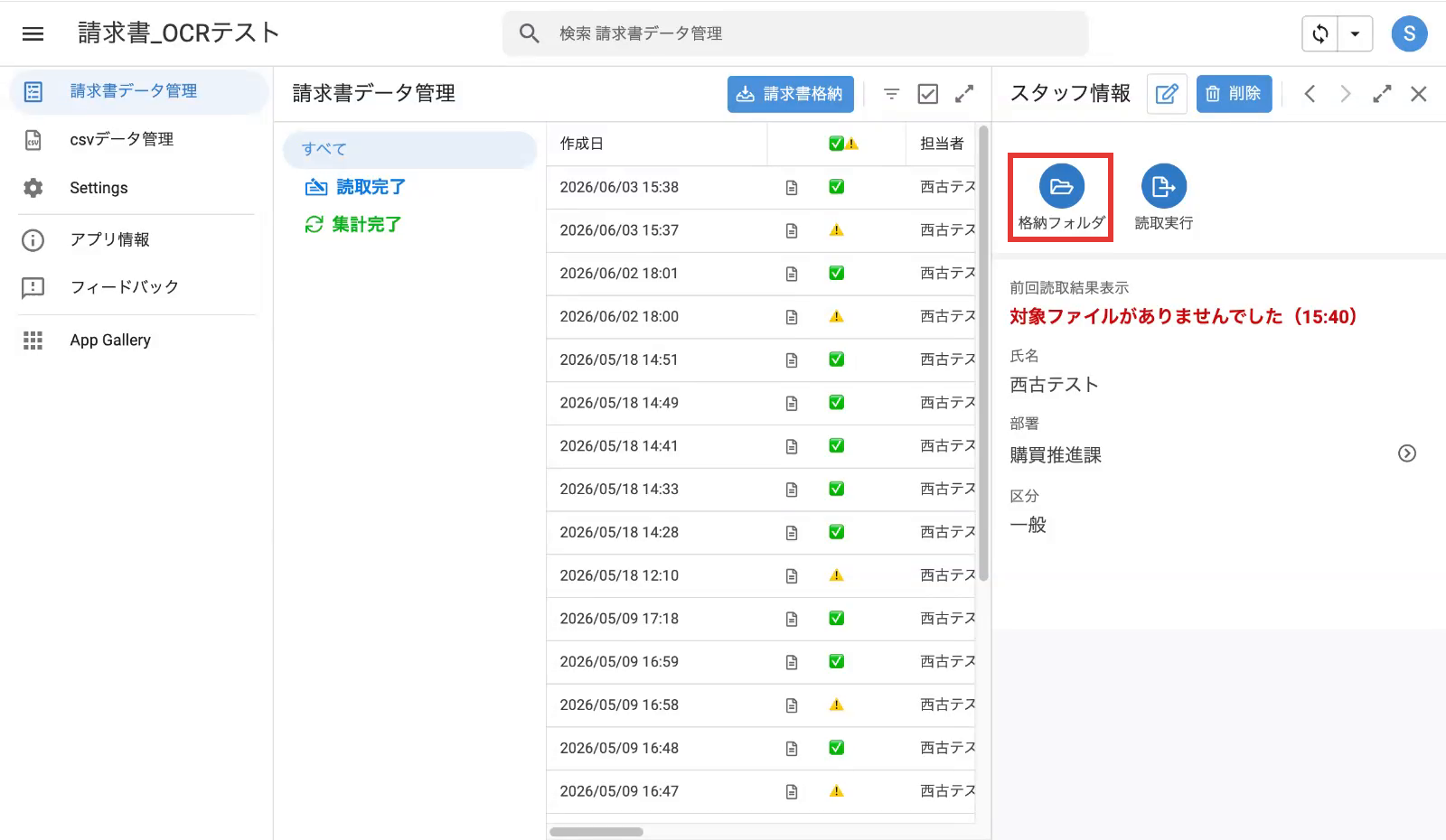Image resolution: width=1446 pixels, height=840 pixels.
Task: Click the status icon column header
Action: [x=843, y=144]
